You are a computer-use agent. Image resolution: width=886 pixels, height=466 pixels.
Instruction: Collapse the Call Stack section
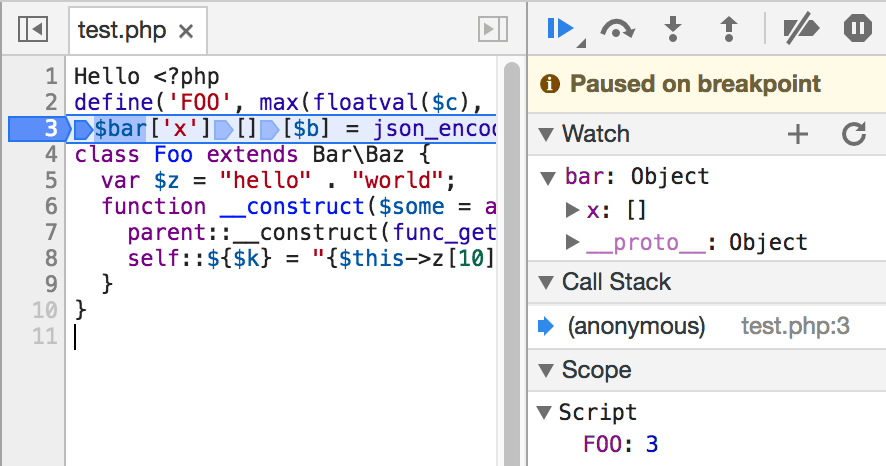(546, 282)
